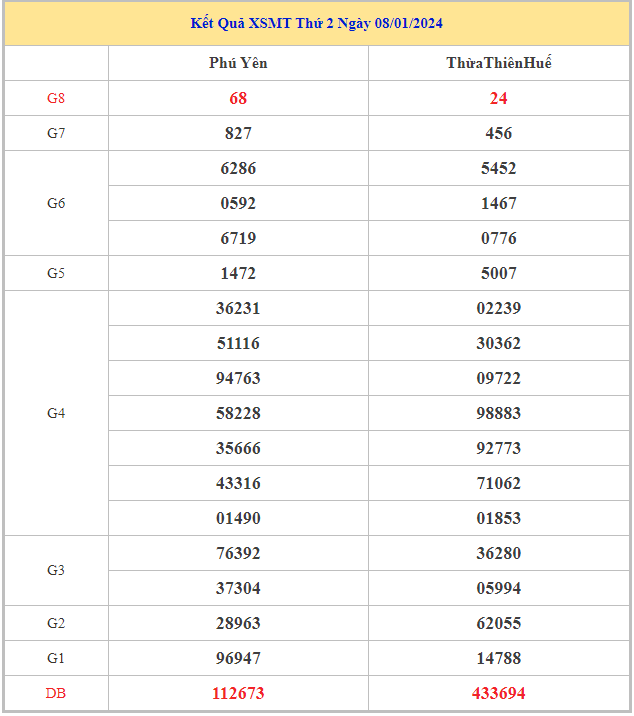This screenshot has width=634, height=716.
Task: Click ThừaThiênHuế special prize 433694
Action: point(498,693)
